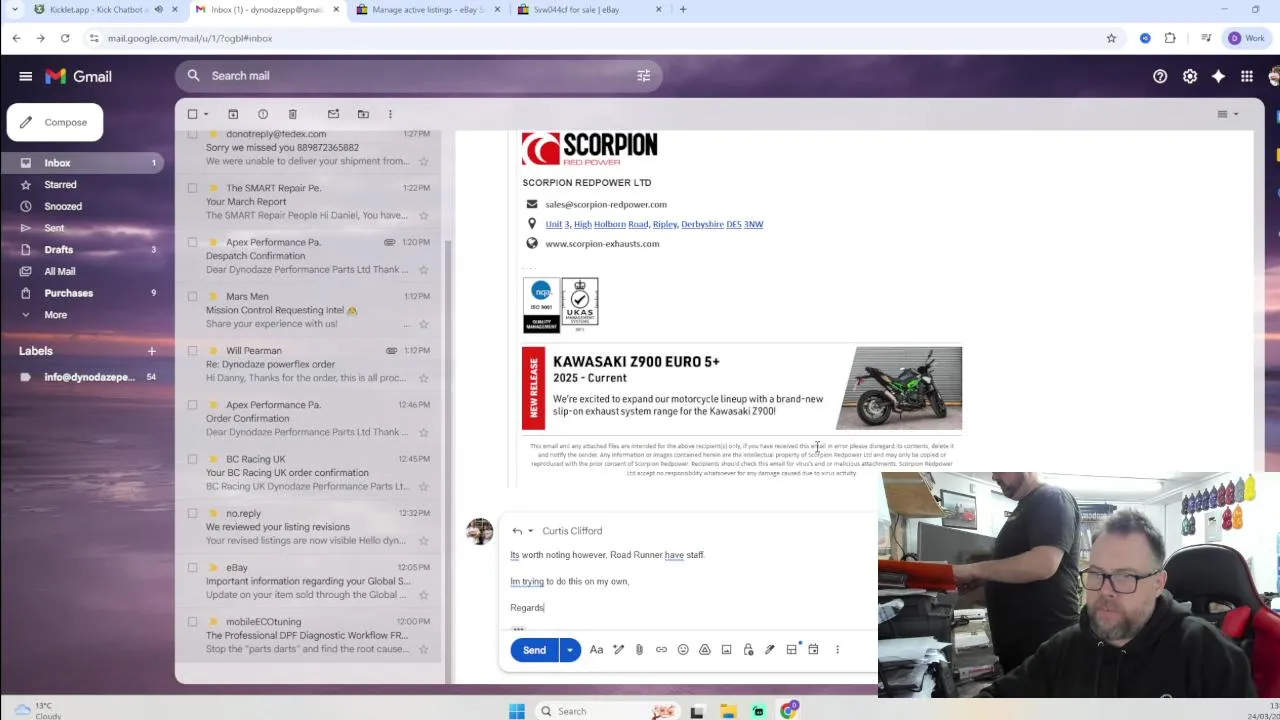1280x720 pixels.
Task: Show search options filter icon
Action: [x=644, y=76]
